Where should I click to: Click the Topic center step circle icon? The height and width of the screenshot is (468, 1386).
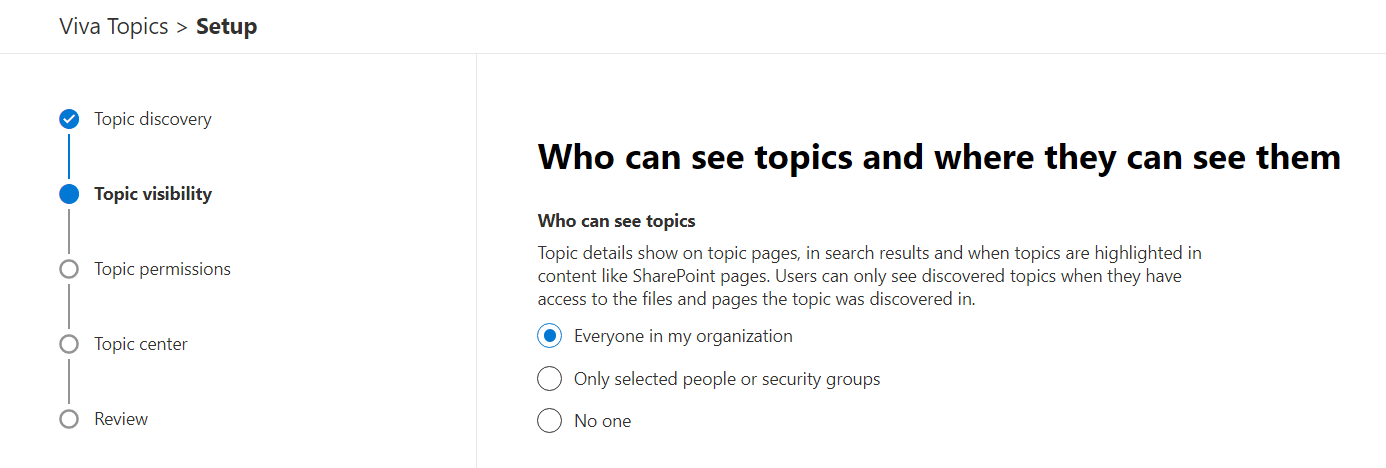pos(69,344)
